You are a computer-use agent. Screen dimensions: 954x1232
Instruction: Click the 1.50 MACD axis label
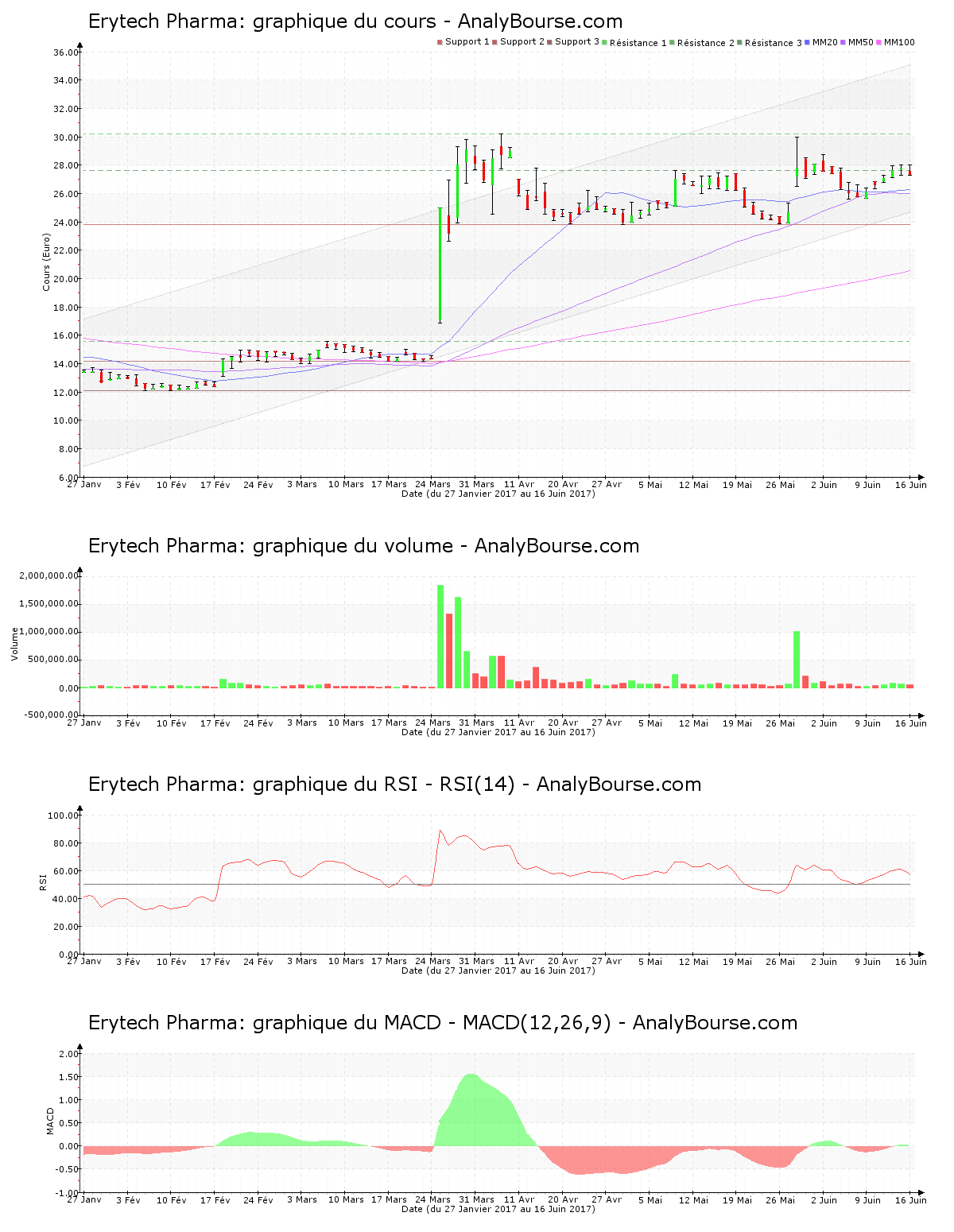[69, 1077]
